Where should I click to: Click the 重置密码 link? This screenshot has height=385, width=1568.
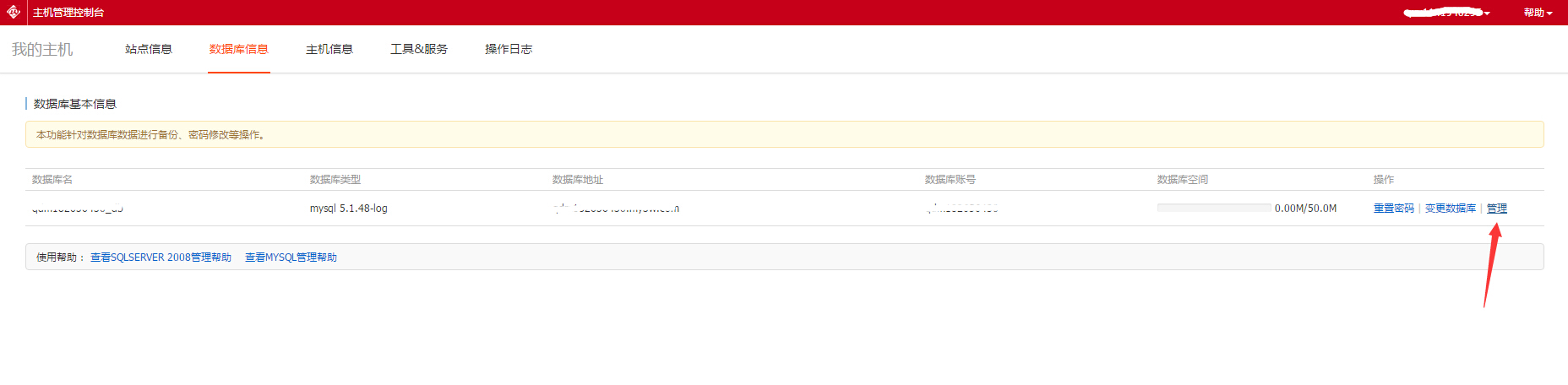(x=1393, y=209)
